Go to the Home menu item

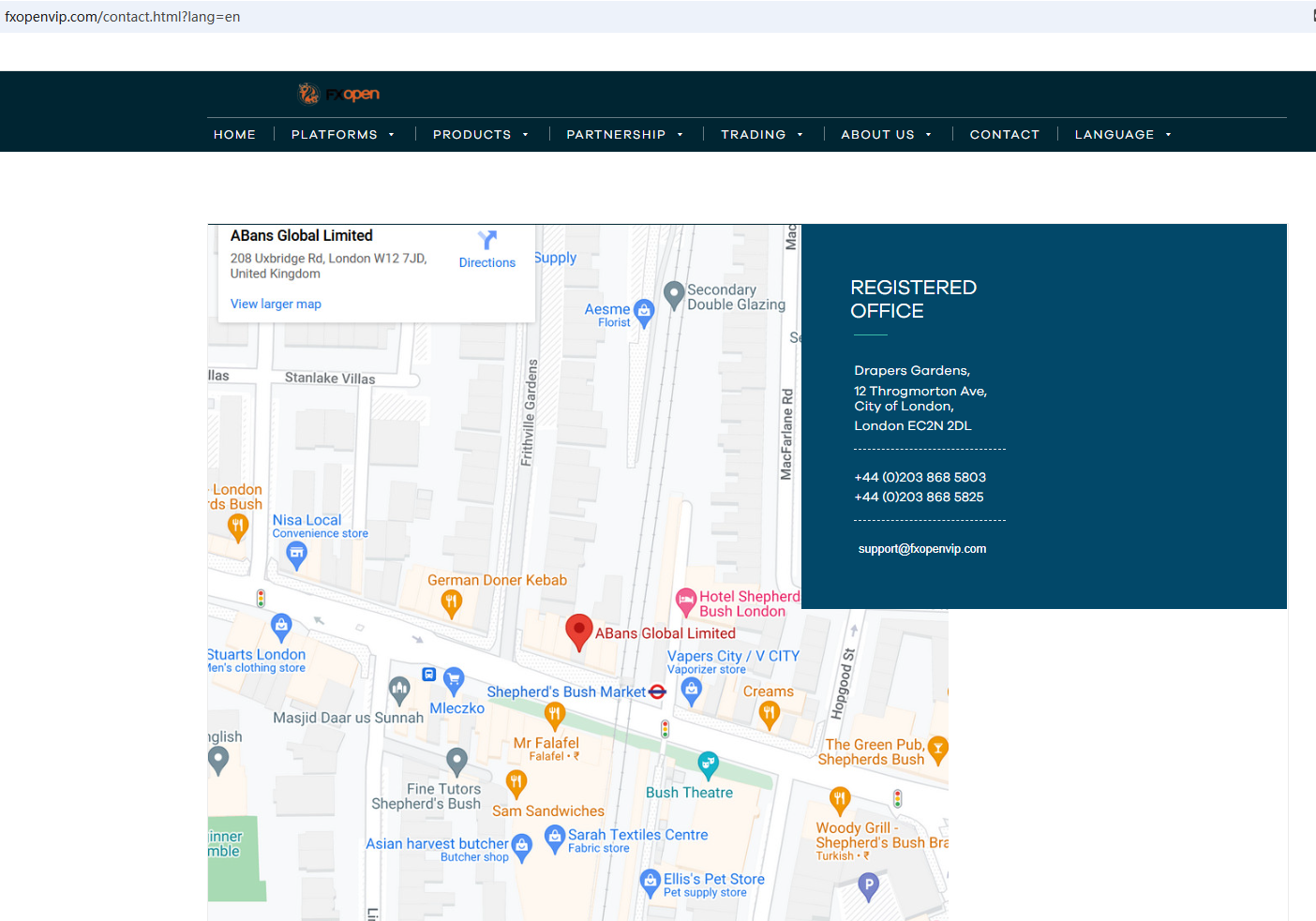[x=234, y=135]
